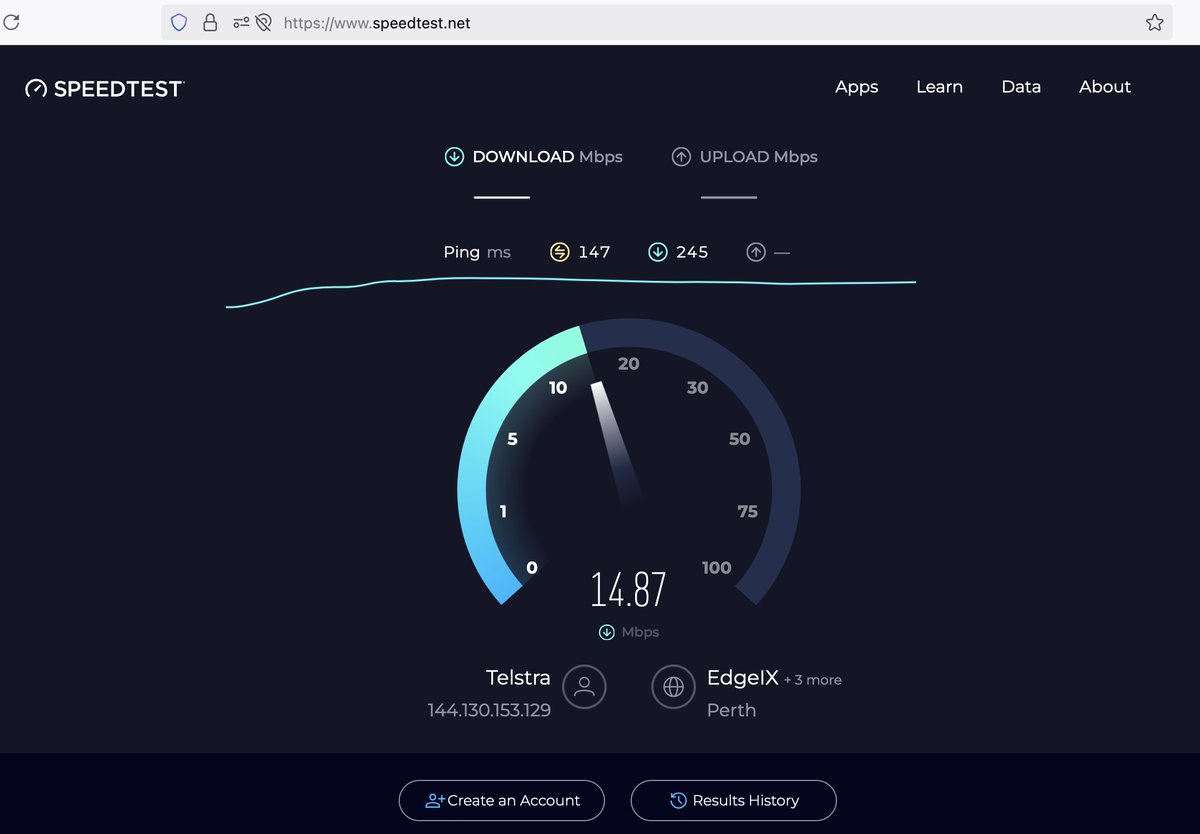
Task: Click the small download icon below 14.87
Action: (606, 632)
